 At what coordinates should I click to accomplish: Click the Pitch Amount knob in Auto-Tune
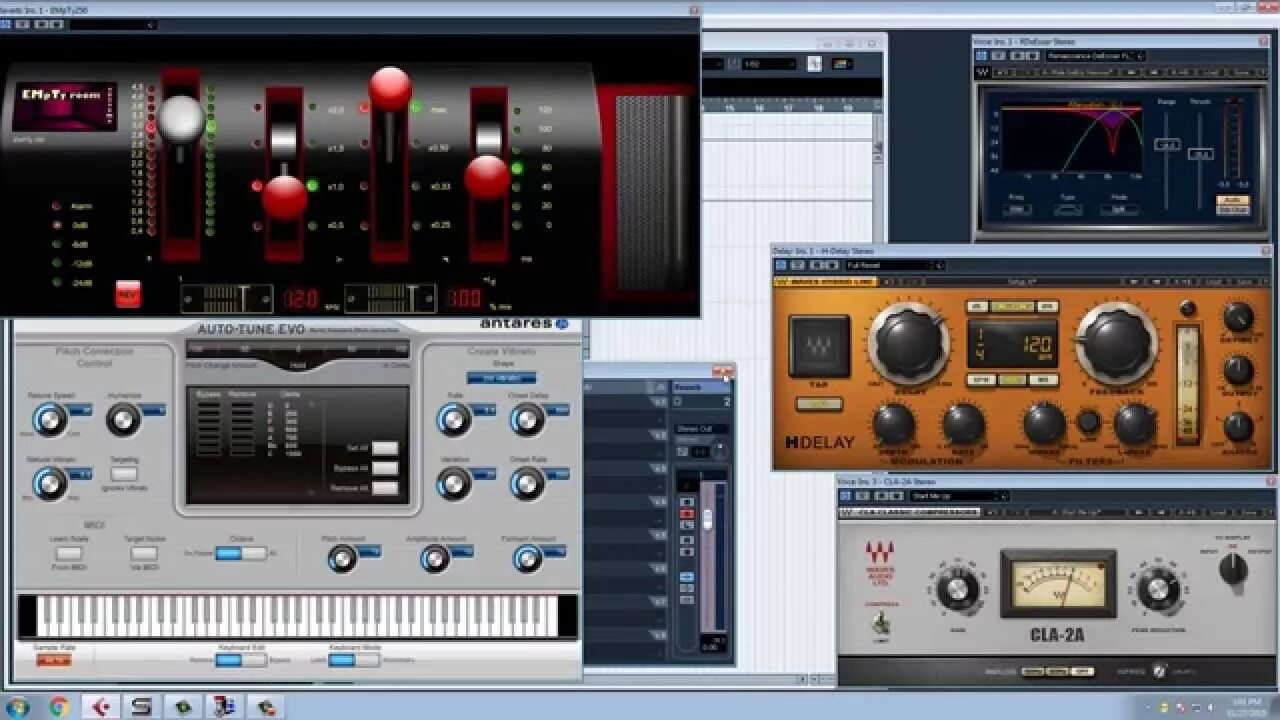pyautogui.click(x=342, y=558)
